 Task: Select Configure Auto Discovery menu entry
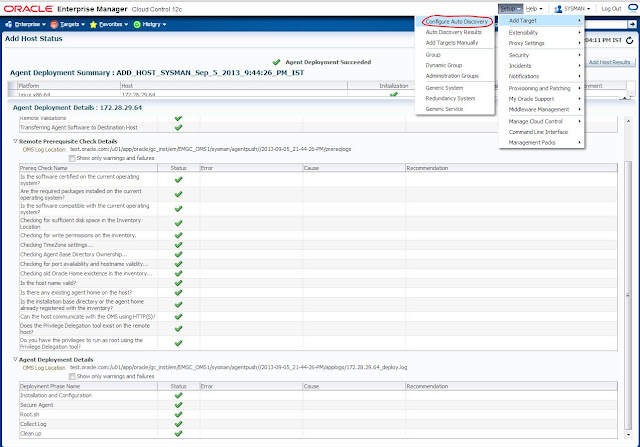click(x=456, y=21)
